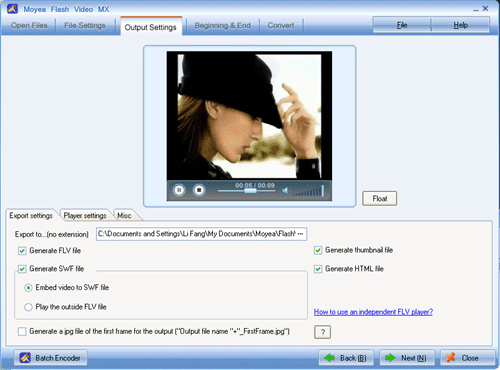Click the Moyea app logo icon
The width and height of the screenshot is (500, 370).
(13, 9)
